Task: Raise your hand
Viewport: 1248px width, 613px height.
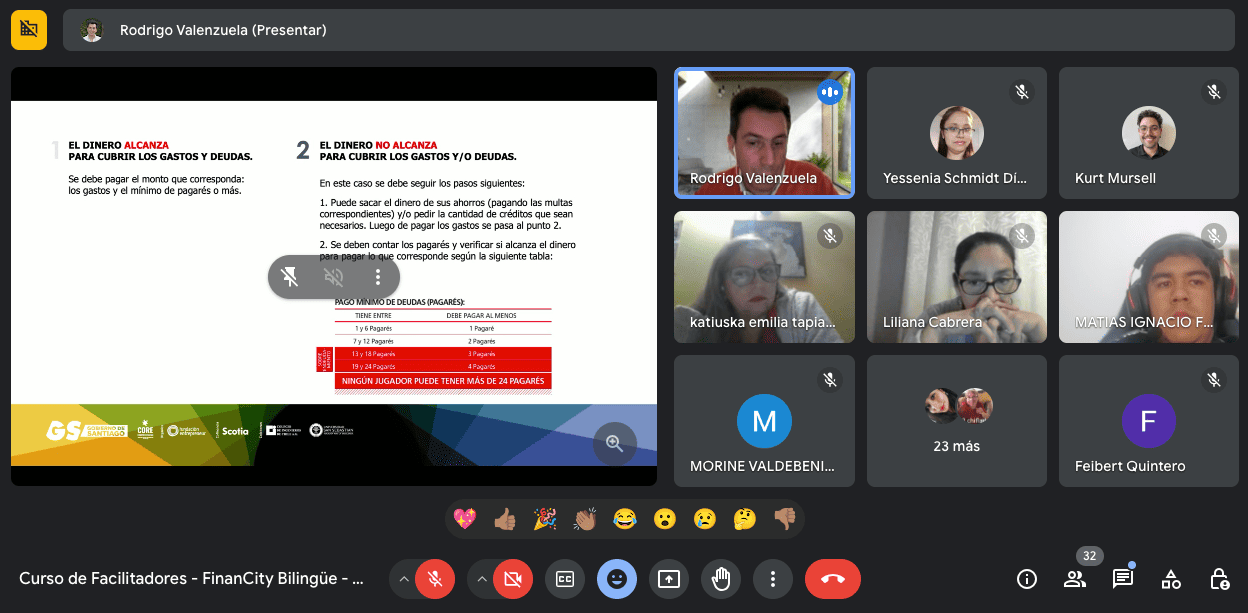Action: point(721,579)
